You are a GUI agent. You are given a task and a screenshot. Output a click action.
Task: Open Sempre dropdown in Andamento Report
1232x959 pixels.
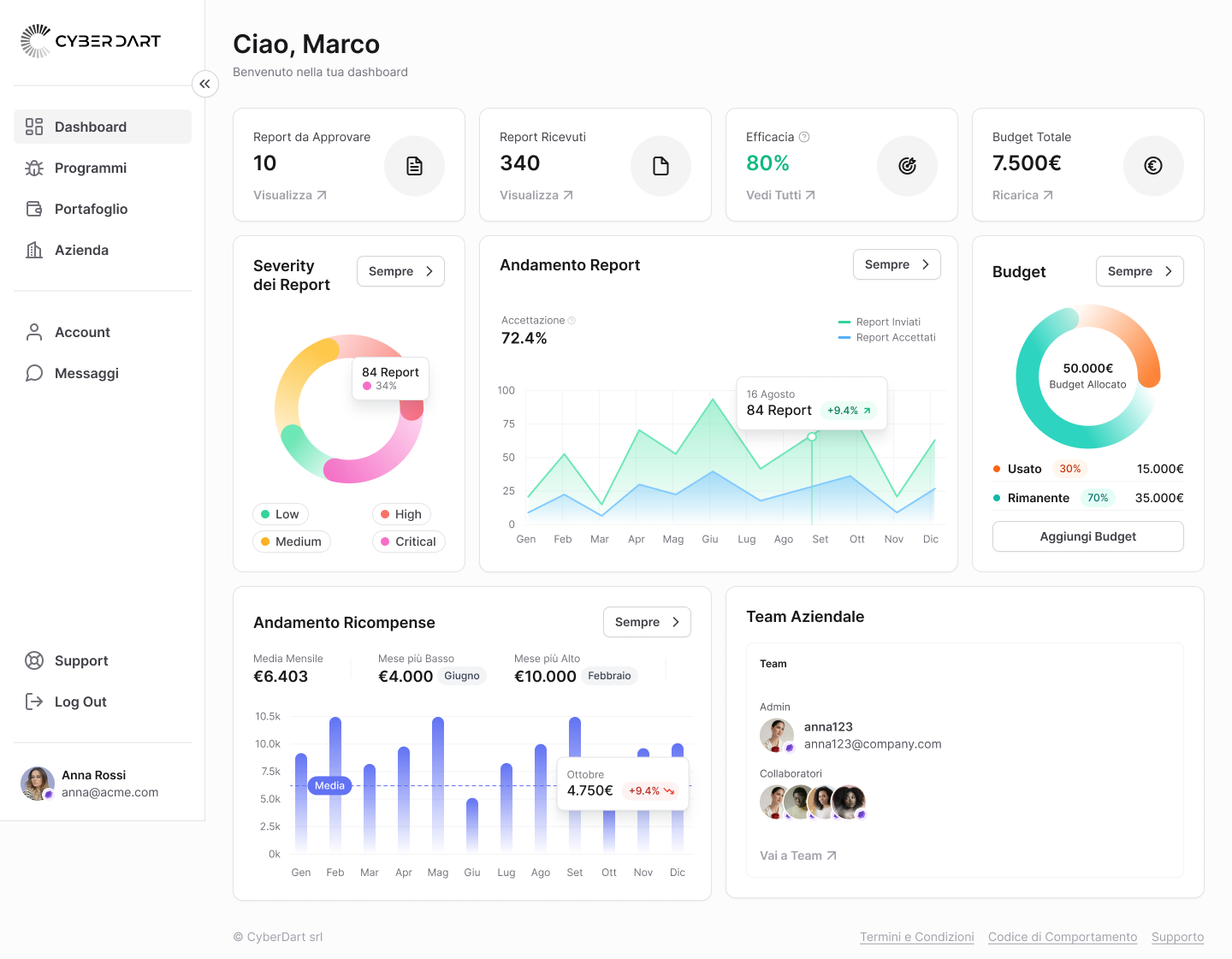897,264
